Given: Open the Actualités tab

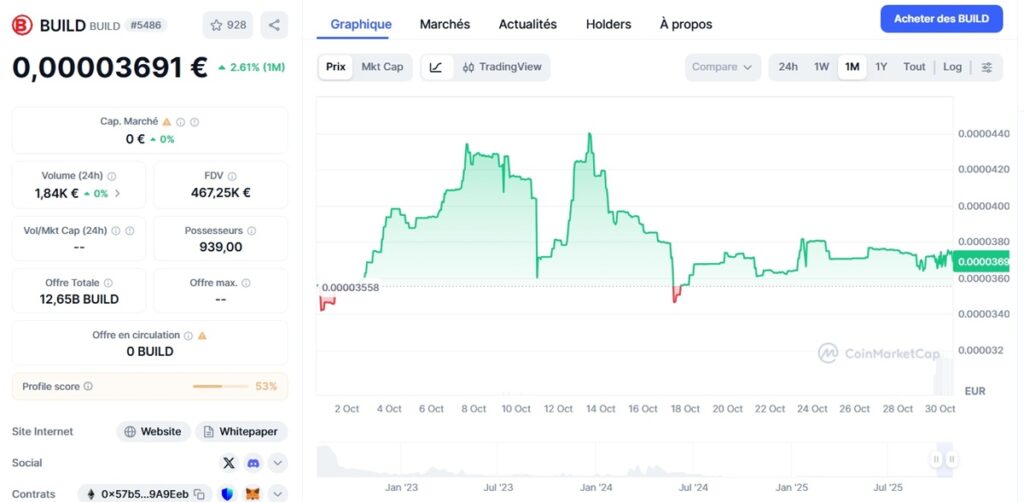Looking at the screenshot, I should [528, 25].
